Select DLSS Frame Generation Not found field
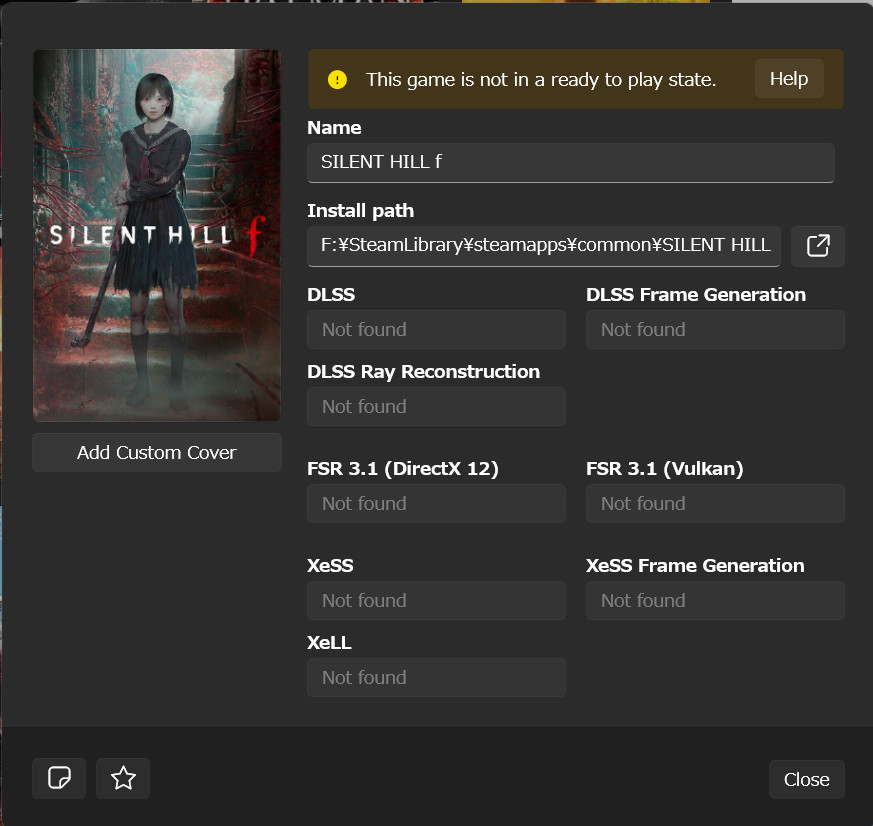873x826 pixels. tap(715, 330)
